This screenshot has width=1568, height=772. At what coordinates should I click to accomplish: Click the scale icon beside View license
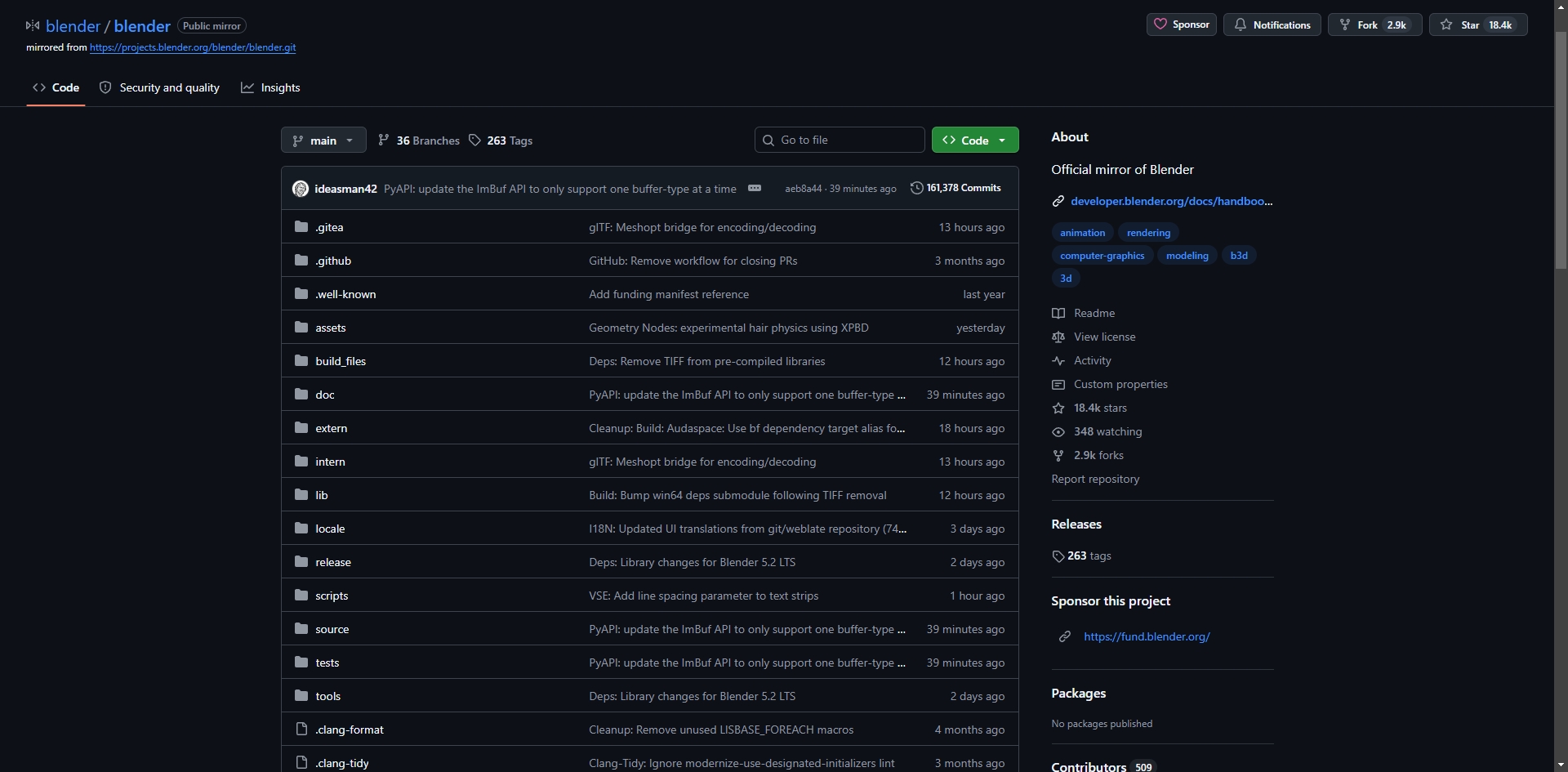[x=1058, y=337]
